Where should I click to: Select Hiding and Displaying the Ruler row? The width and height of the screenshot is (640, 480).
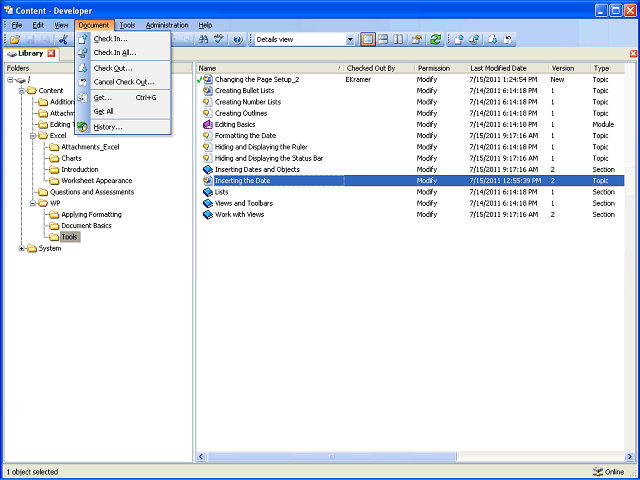(410, 147)
